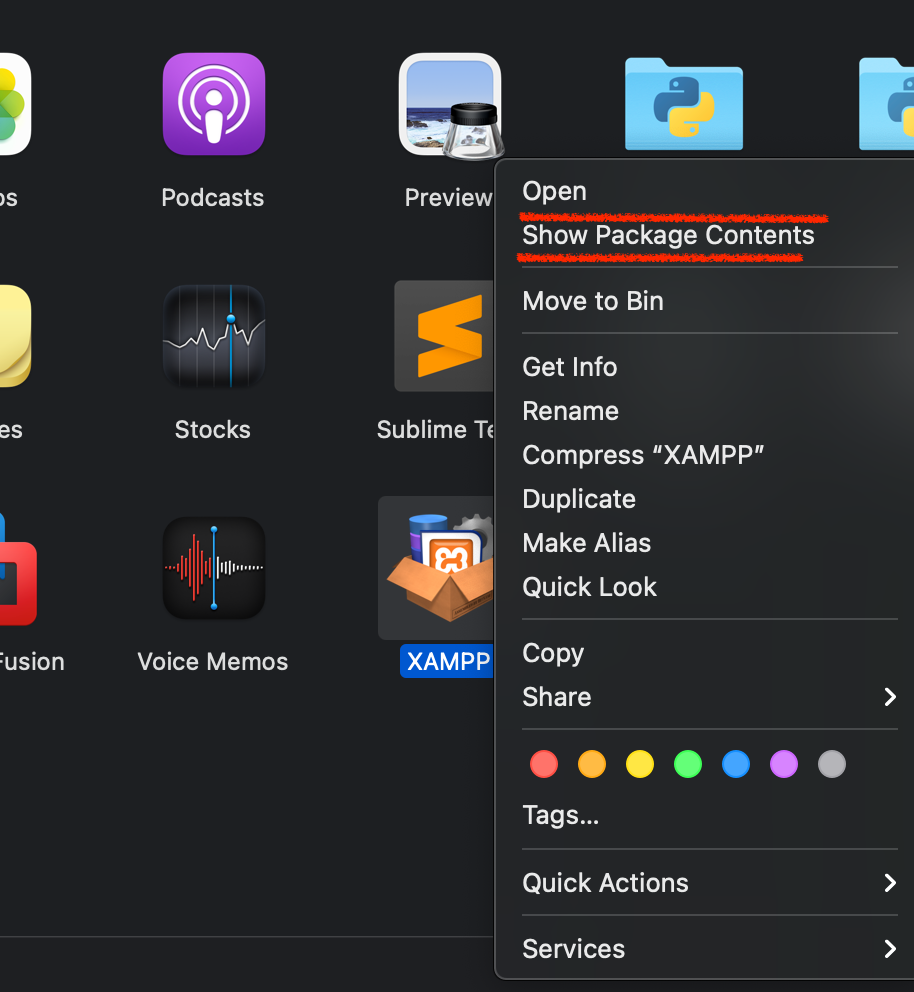This screenshot has height=992, width=914.
Task: Select the Preview app icon
Action: tap(451, 105)
